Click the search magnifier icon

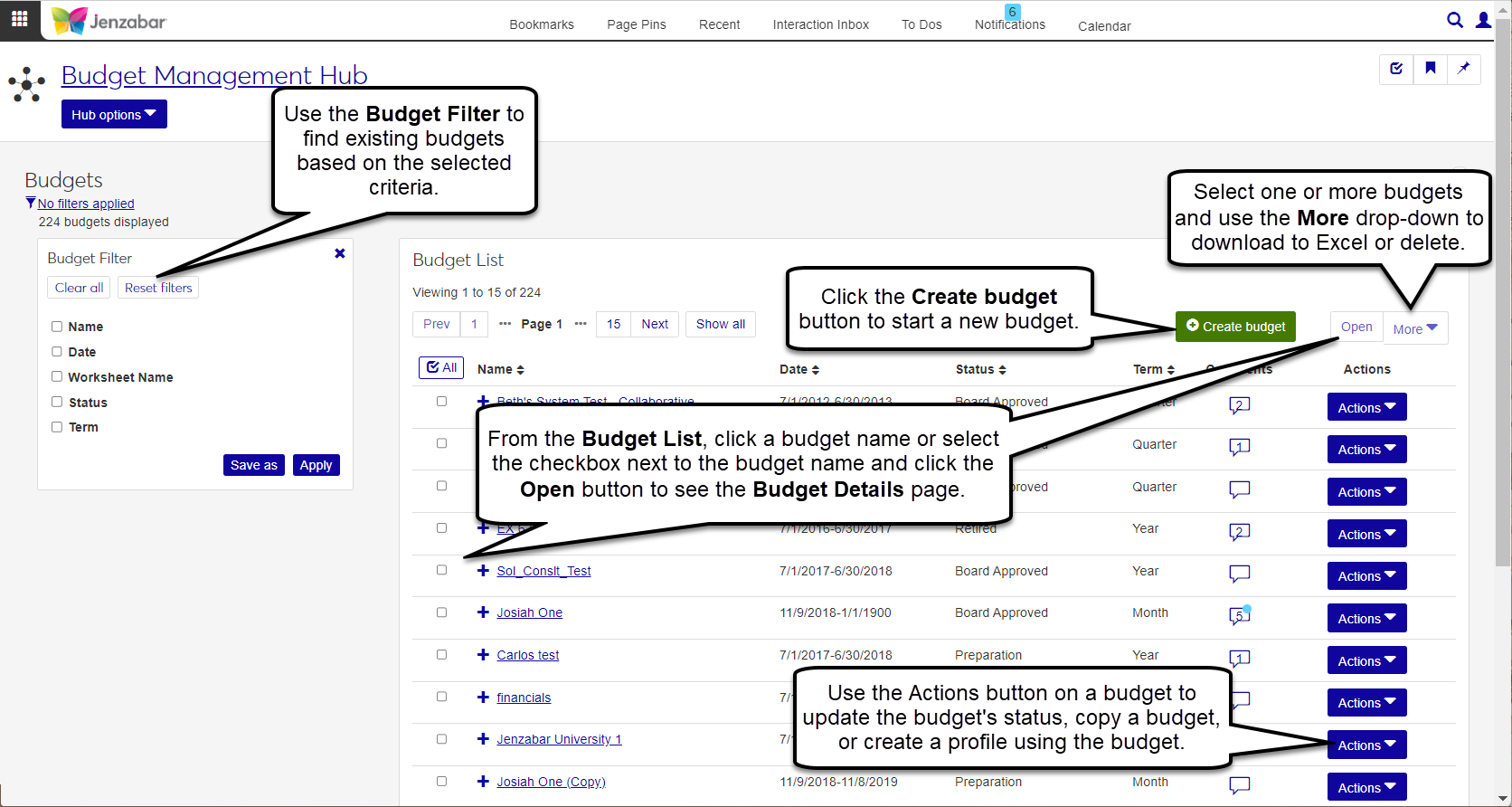[1454, 20]
